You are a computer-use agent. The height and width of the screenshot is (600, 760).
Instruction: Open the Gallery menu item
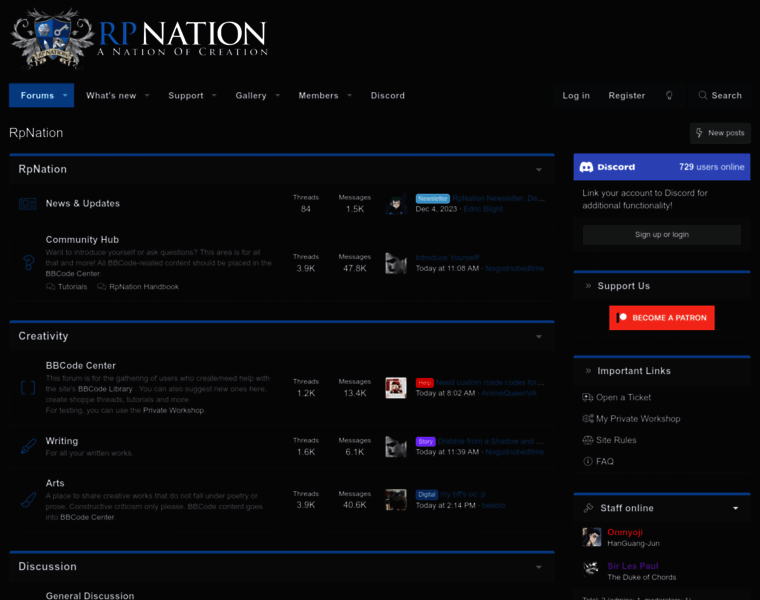(251, 96)
